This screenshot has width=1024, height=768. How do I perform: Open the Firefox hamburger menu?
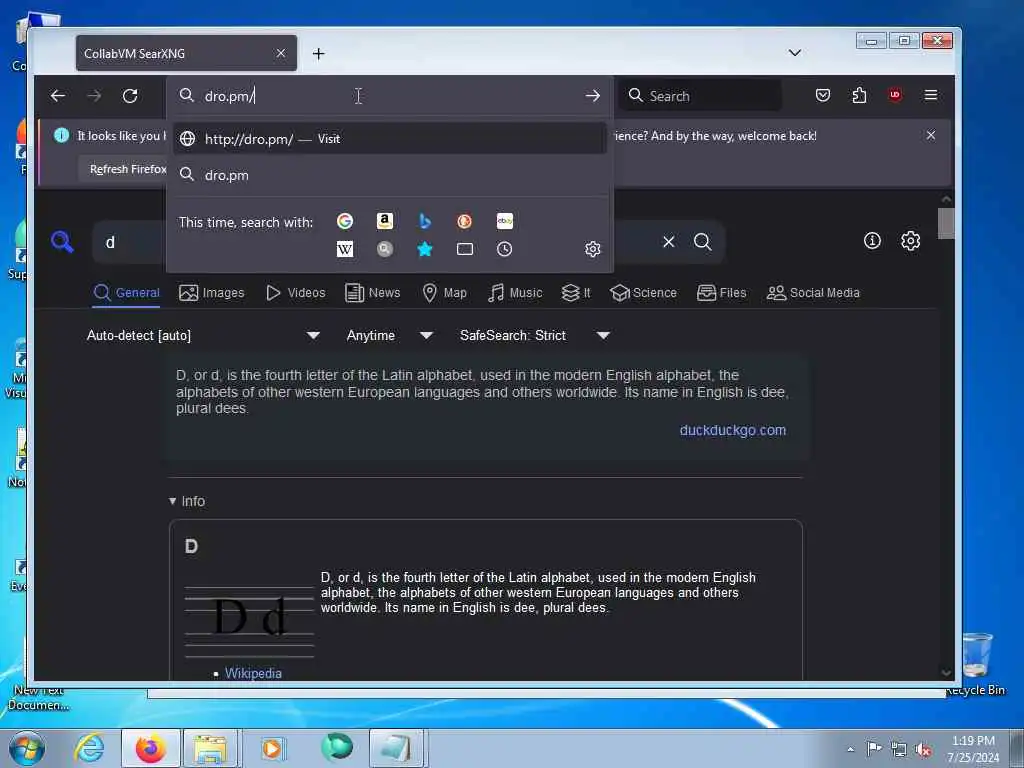[x=931, y=95]
